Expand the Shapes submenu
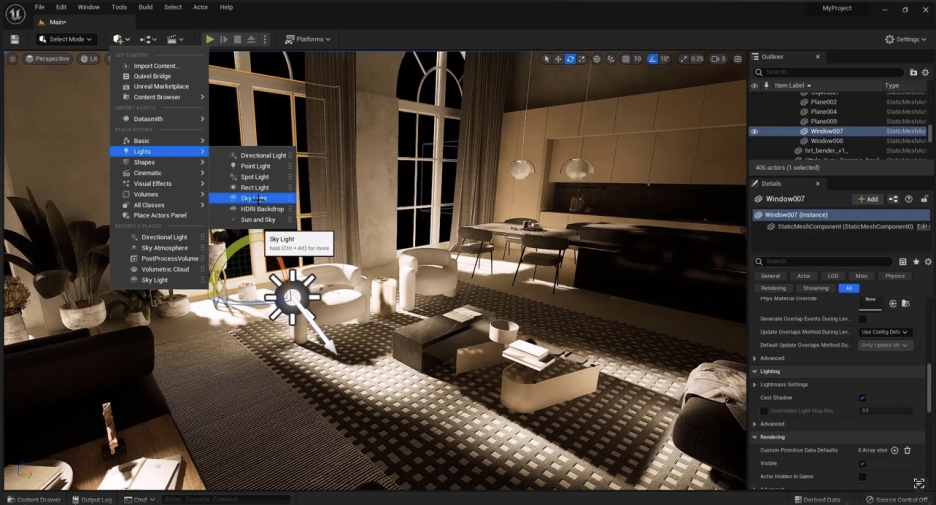This screenshot has width=936, height=505. (159, 162)
